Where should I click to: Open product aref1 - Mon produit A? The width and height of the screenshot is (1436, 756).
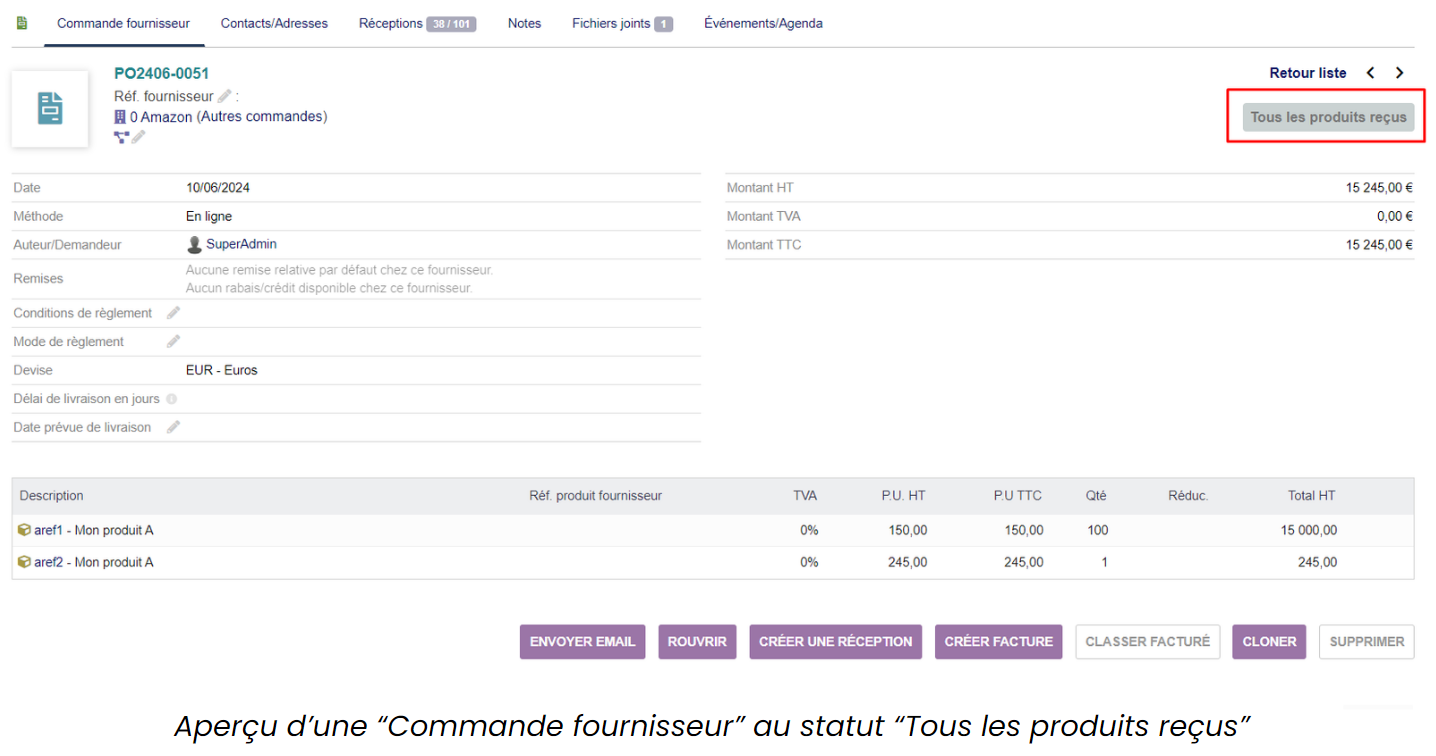click(x=94, y=530)
